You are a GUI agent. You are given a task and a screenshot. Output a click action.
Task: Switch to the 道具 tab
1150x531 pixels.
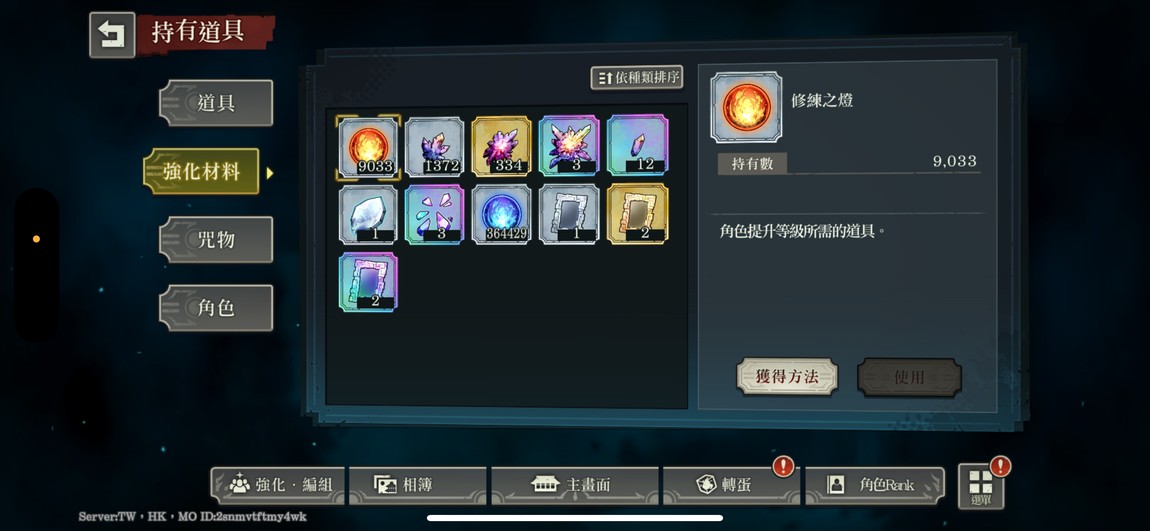[216, 103]
